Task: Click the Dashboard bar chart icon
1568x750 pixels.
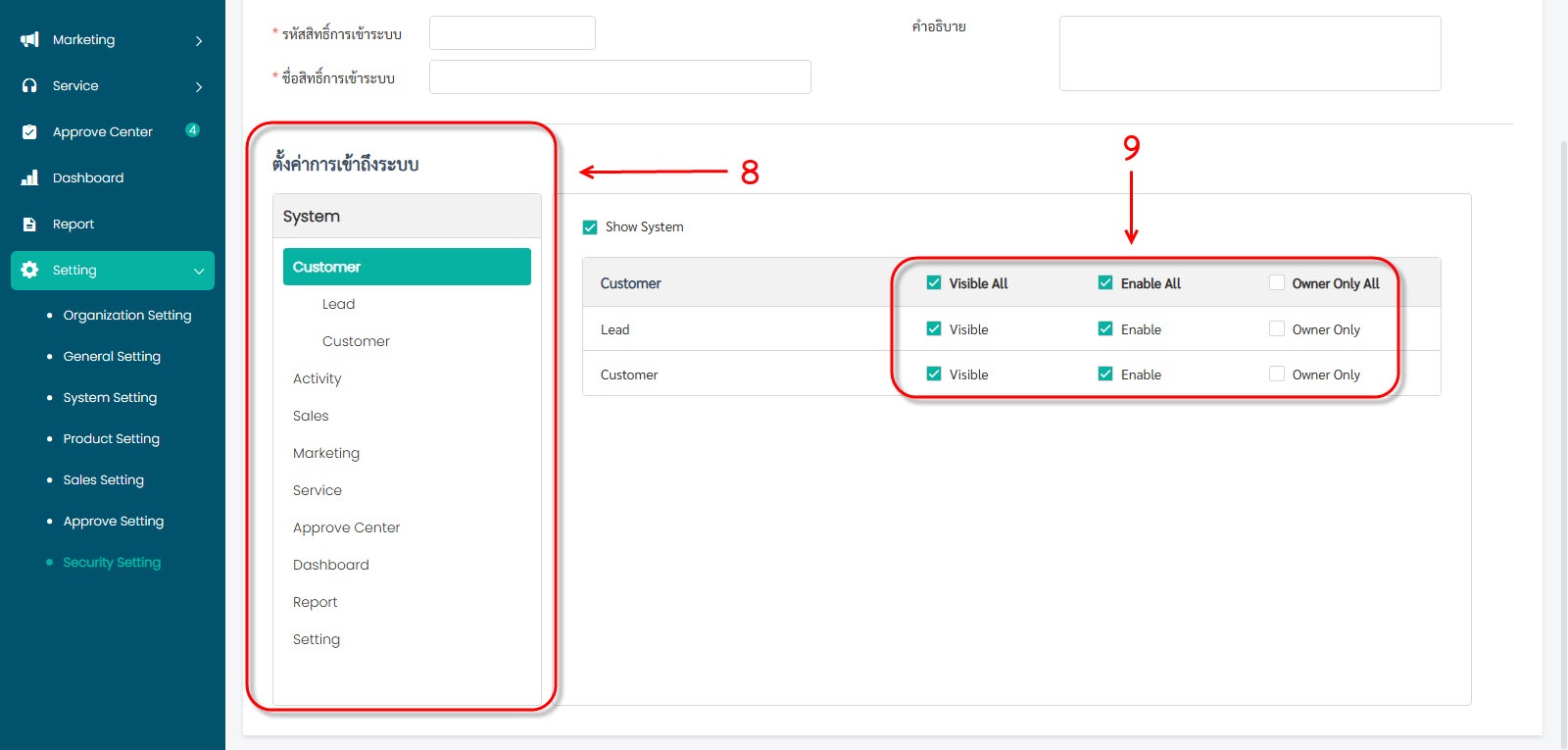Action: (x=29, y=178)
